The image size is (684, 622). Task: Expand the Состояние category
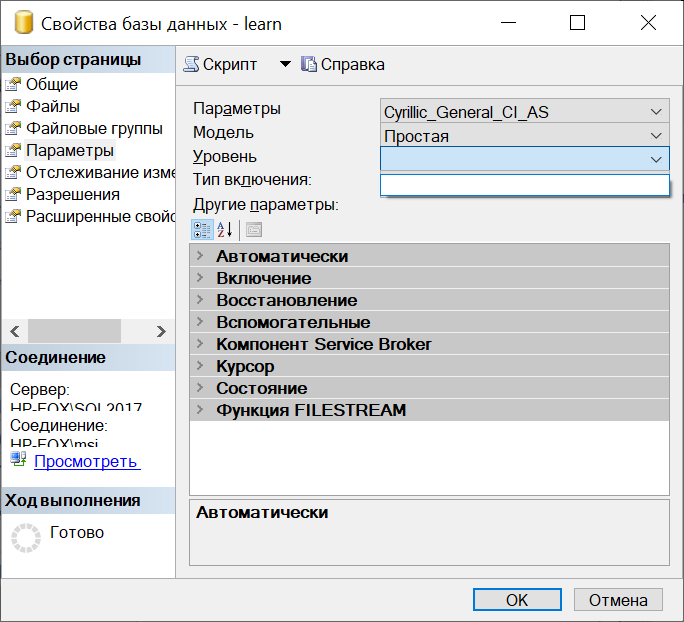click(x=200, y=388)
